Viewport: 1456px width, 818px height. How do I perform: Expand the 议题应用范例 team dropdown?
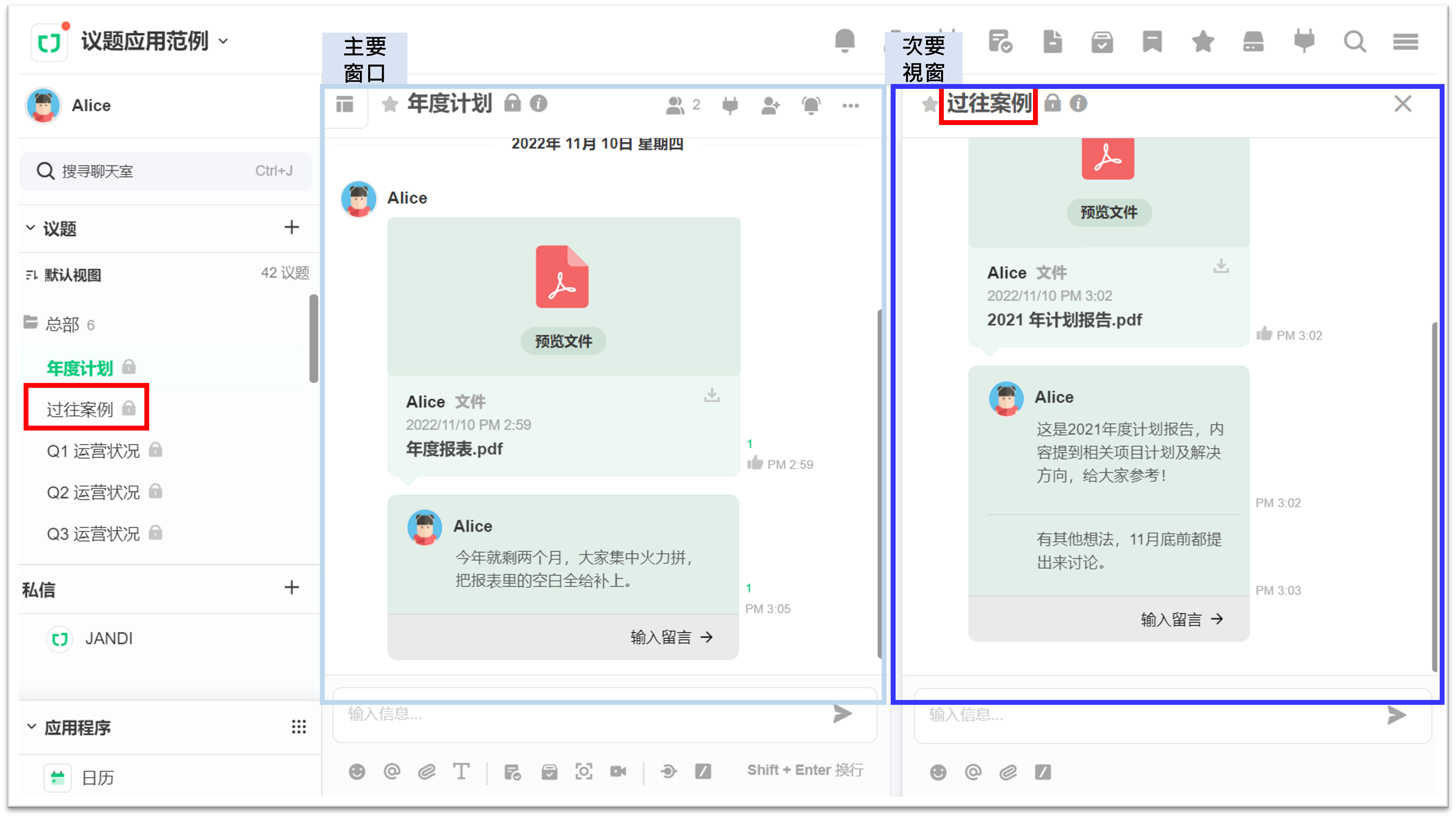tap(224, 41)
